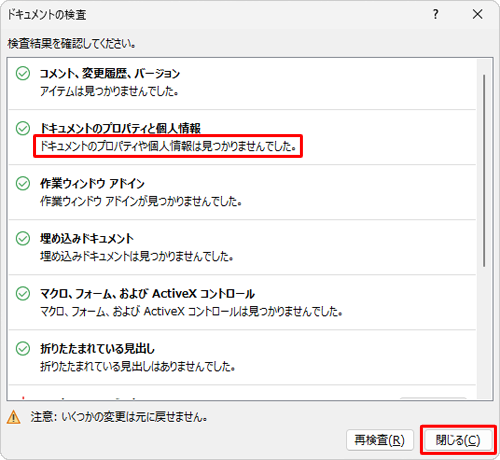This screenshot has height=460, width=500.
Task: Click checkmark icon beside 埋め込みドキュメント
Action: (x=23, y=238)
